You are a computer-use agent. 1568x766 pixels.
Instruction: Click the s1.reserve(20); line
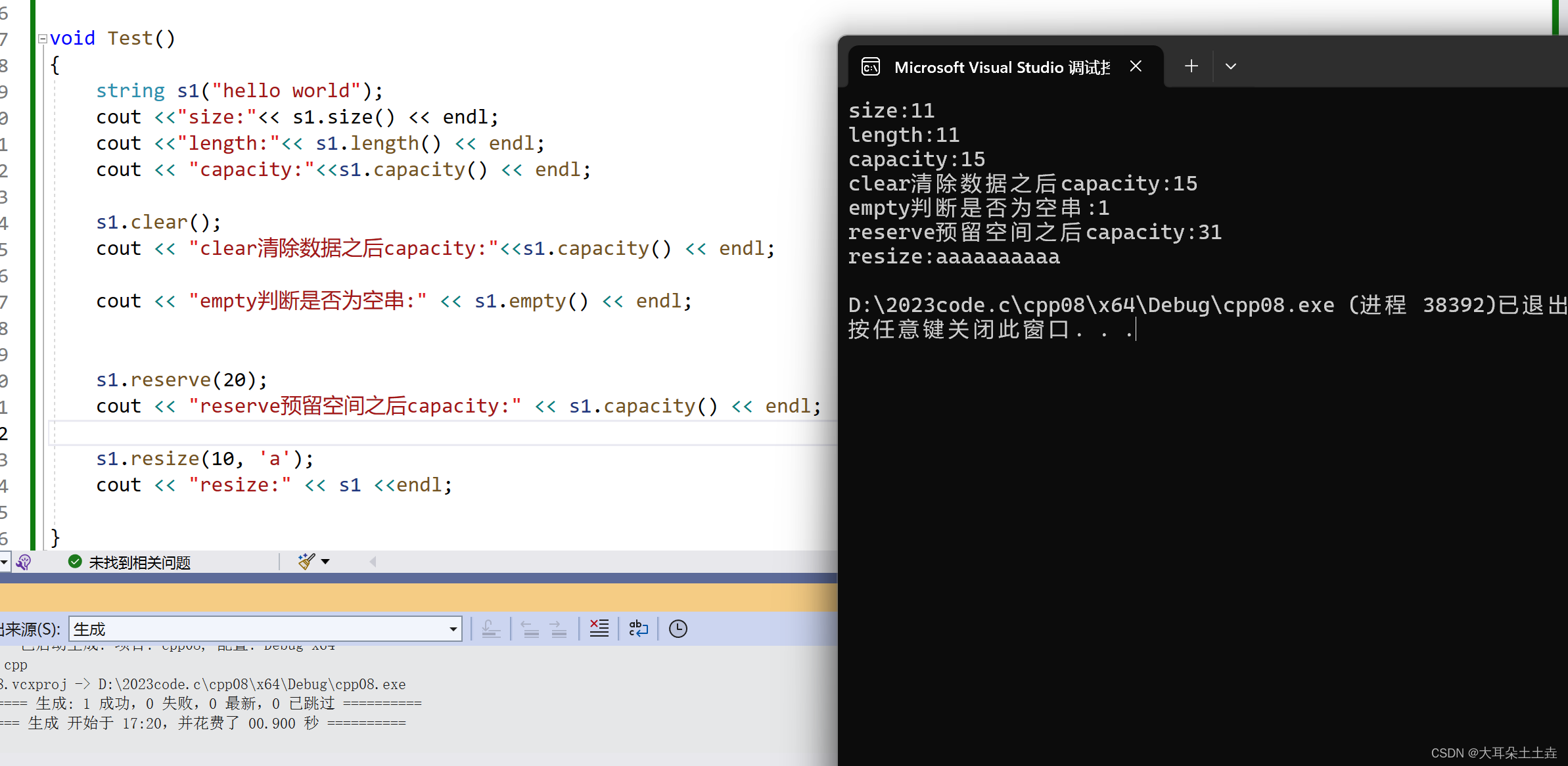182,380
